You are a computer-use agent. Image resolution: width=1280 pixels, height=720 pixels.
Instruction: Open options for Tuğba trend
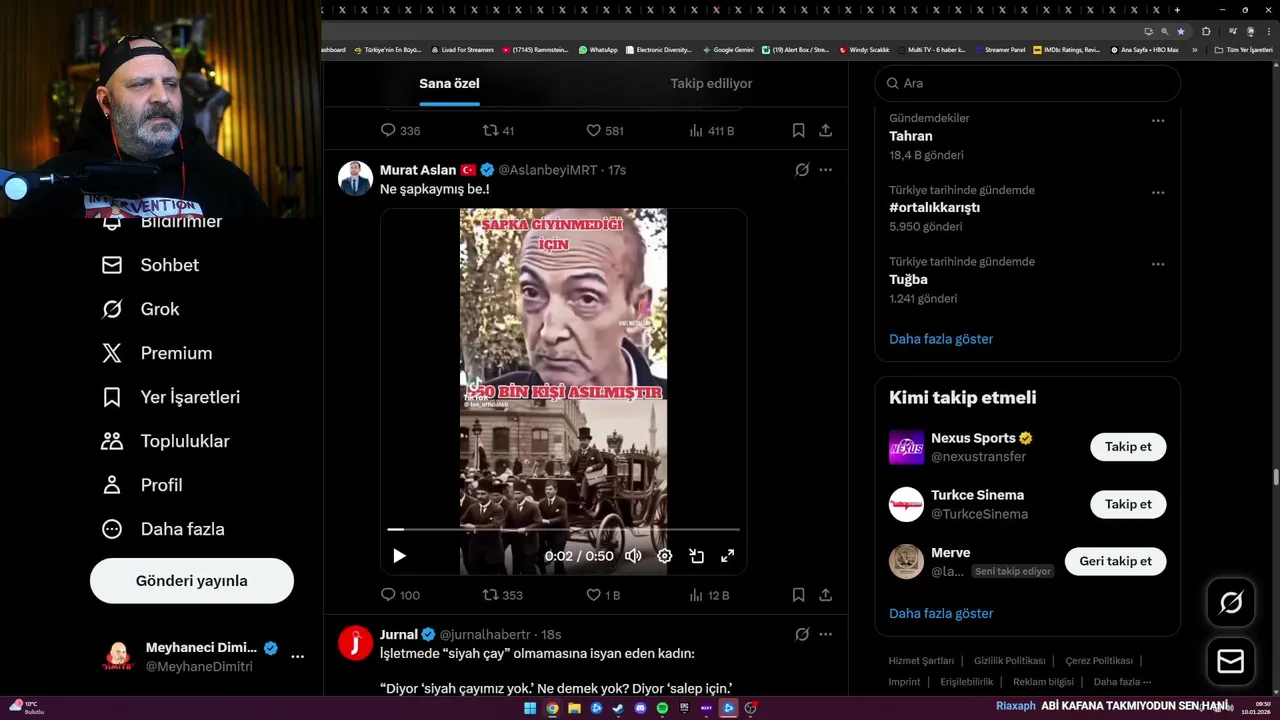1157,264
